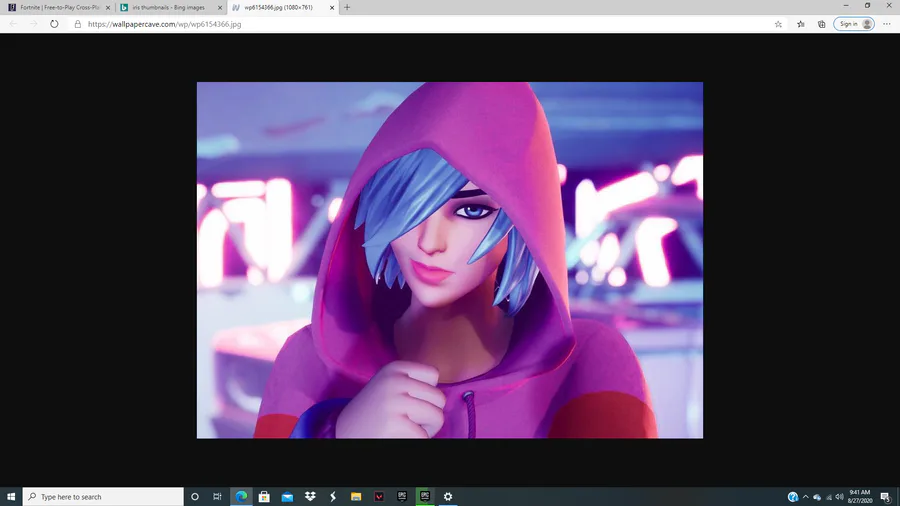Go back using the browser back arrow
Viewport: 900px width, 506px height.
pyautogui.click(x=13, y=24)
